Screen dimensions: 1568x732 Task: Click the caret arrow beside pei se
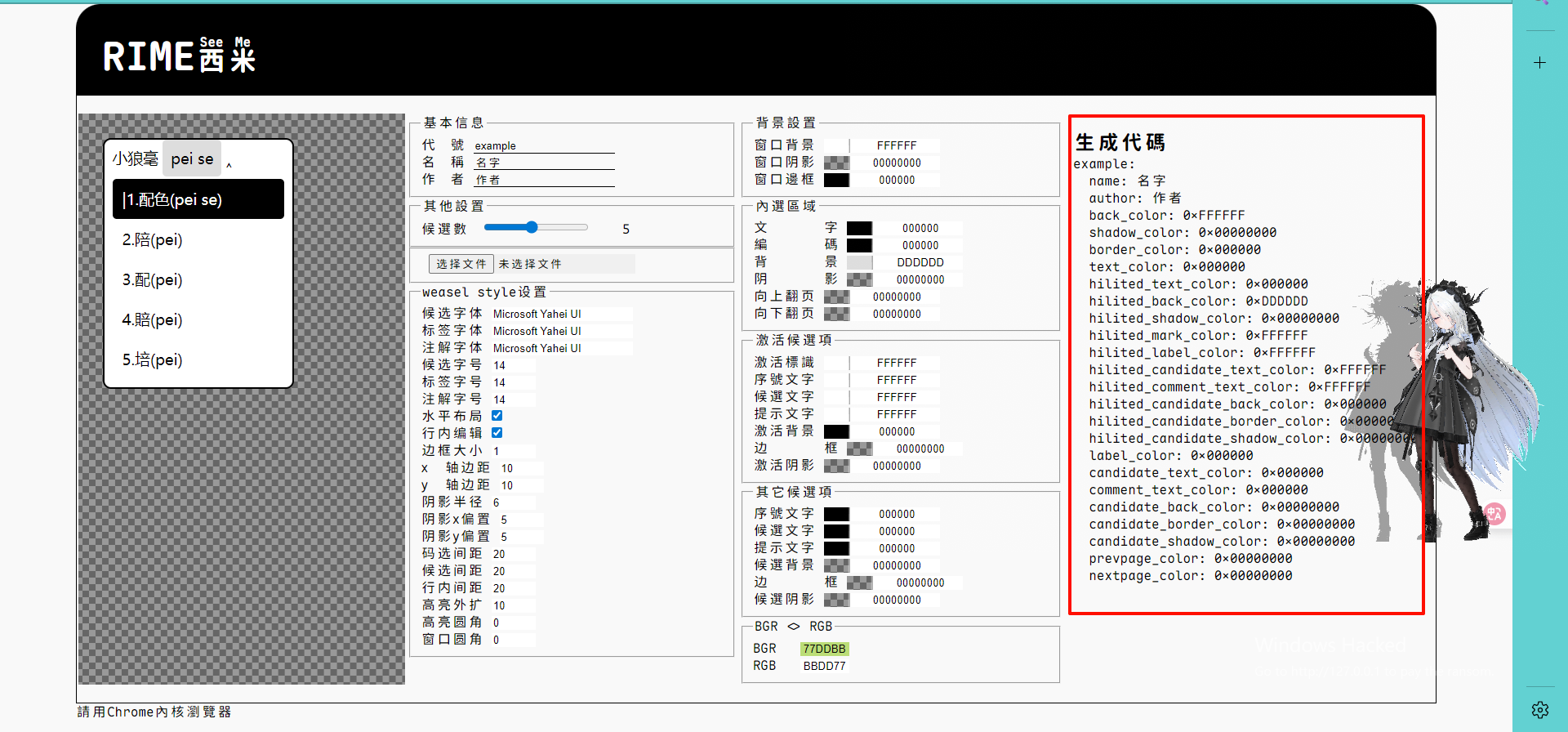click(x=229, y=165)
